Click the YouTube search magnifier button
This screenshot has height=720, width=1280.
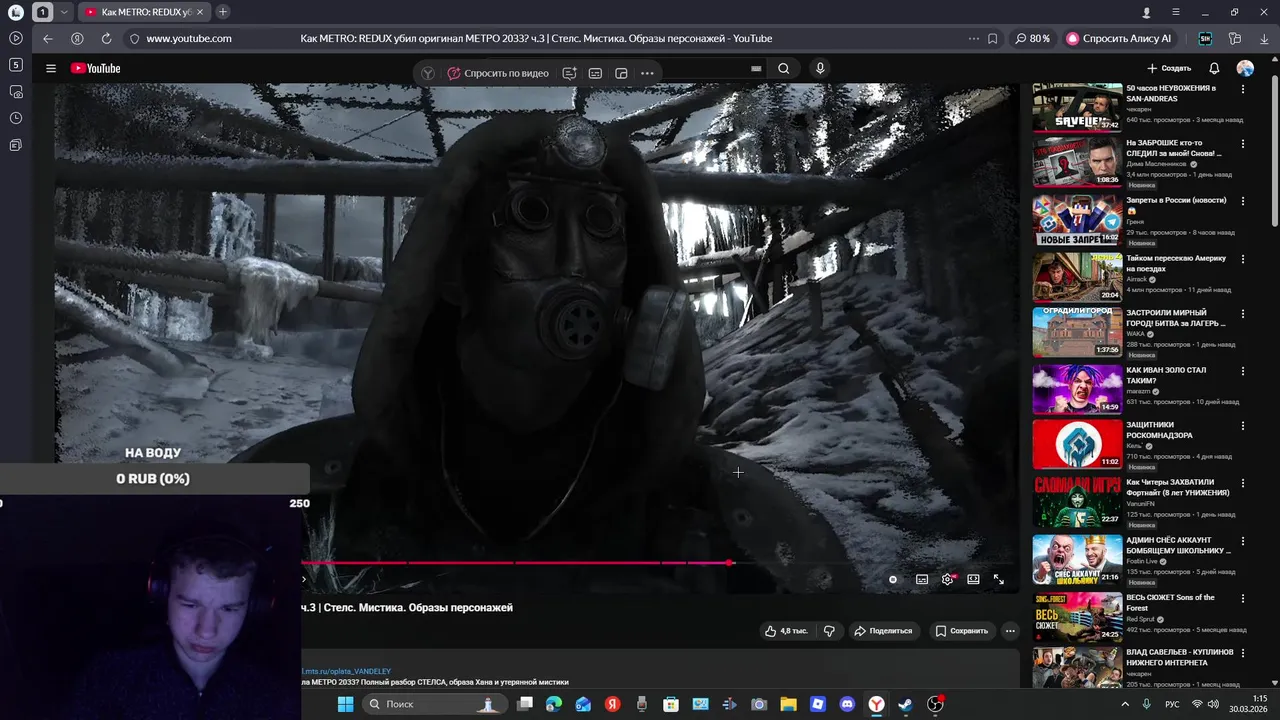784,69
